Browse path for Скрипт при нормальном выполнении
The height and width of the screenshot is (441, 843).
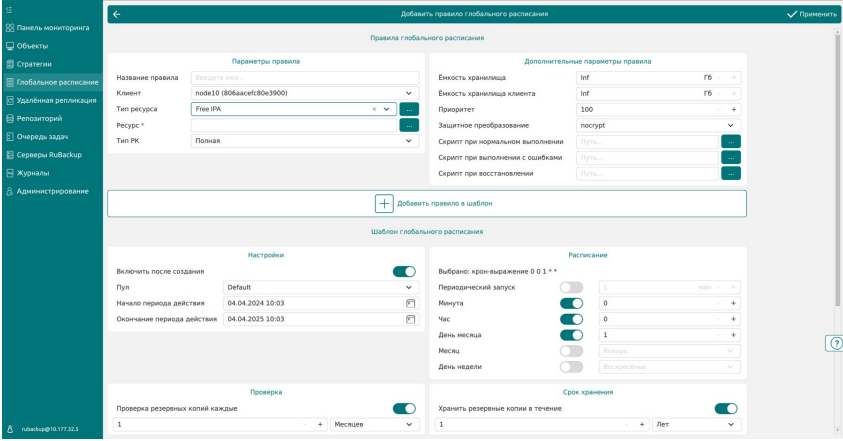pyautogui.click(x=731, y=141)
